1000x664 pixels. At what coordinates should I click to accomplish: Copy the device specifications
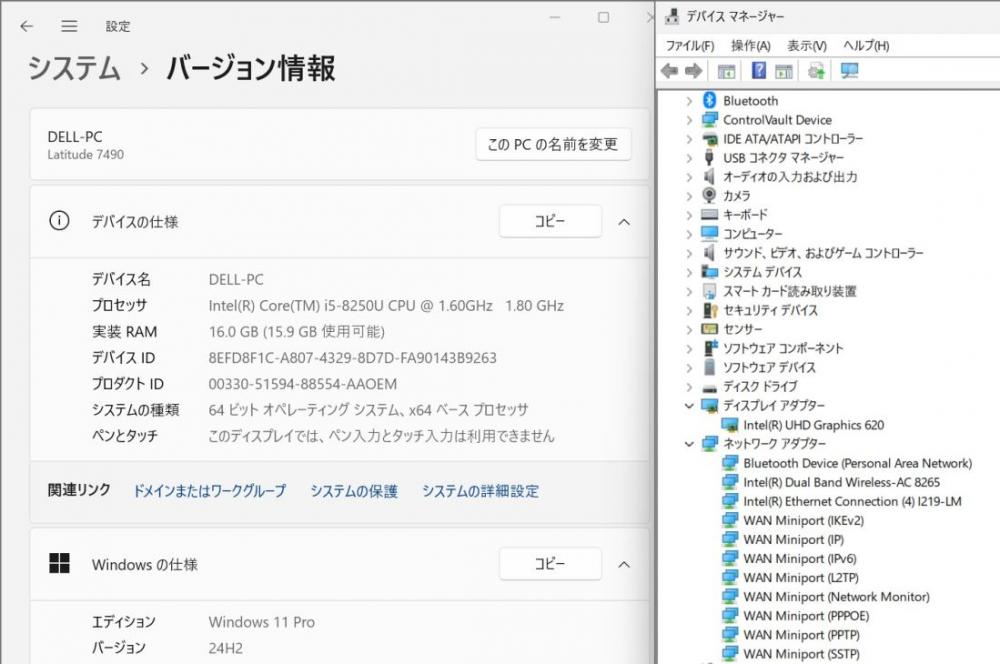pyautogui.click(x=550, y=221)
